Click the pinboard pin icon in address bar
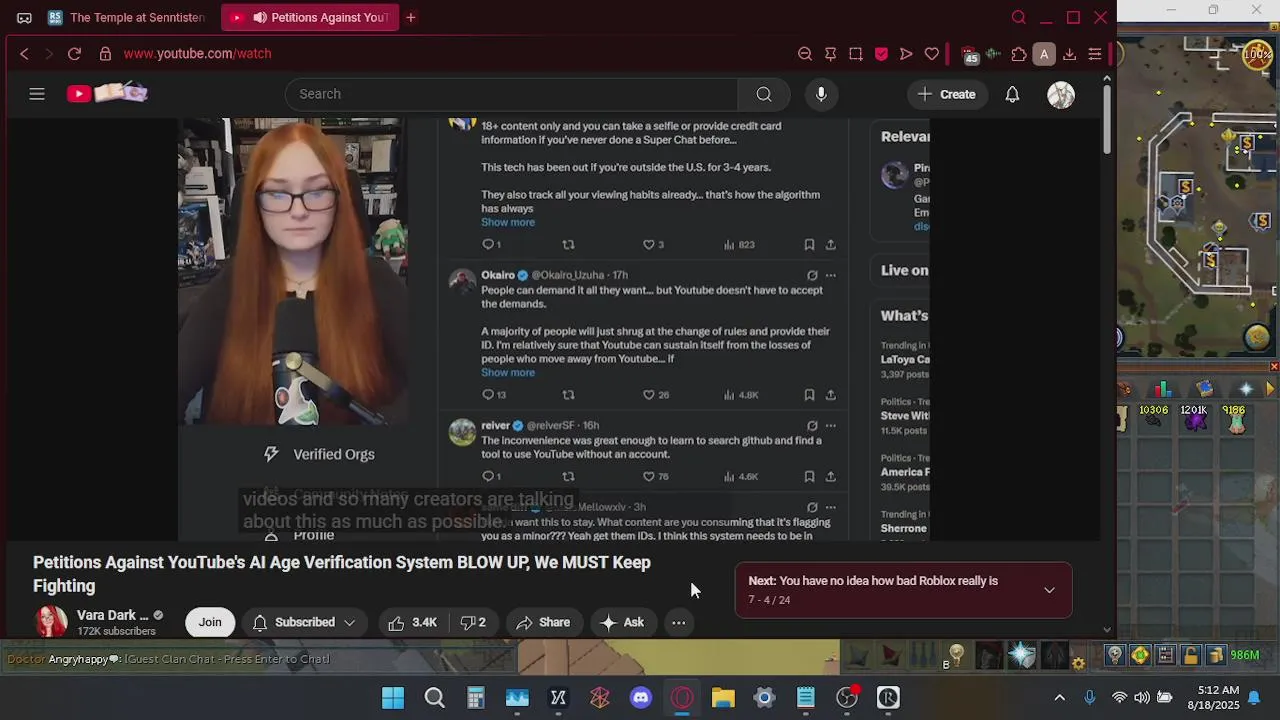The image size is (1280, 720). tap(830, 54)
